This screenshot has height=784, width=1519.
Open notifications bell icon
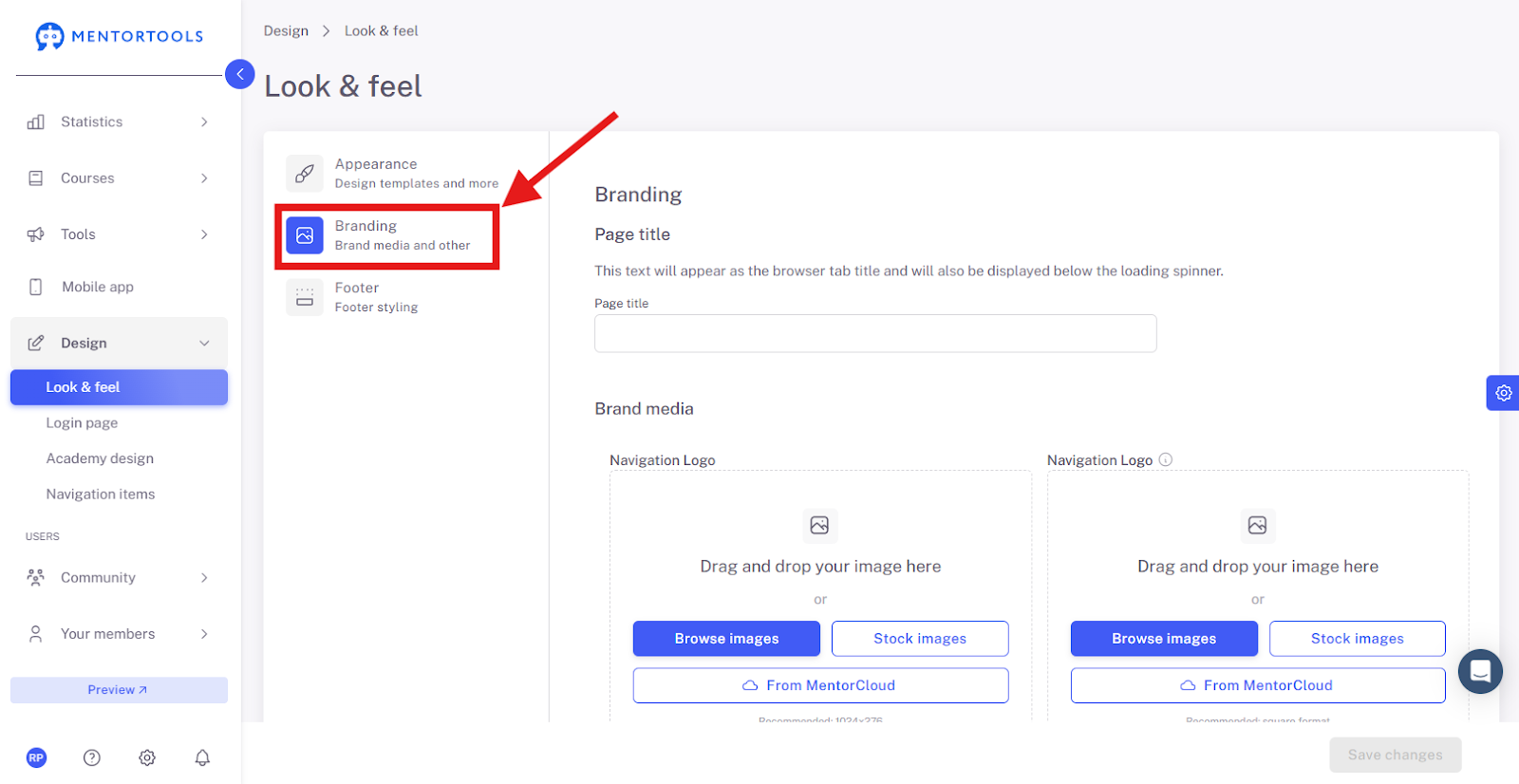(x=202, y=757)
